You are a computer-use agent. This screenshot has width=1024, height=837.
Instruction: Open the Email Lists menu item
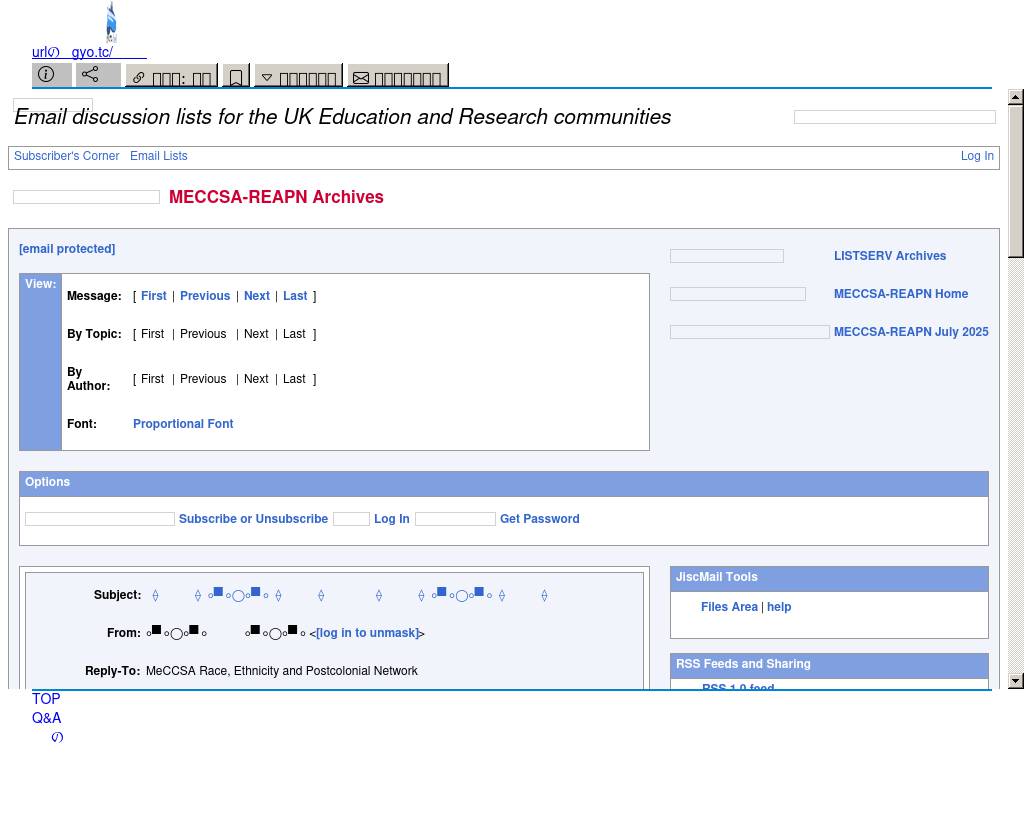pos(158,156)
